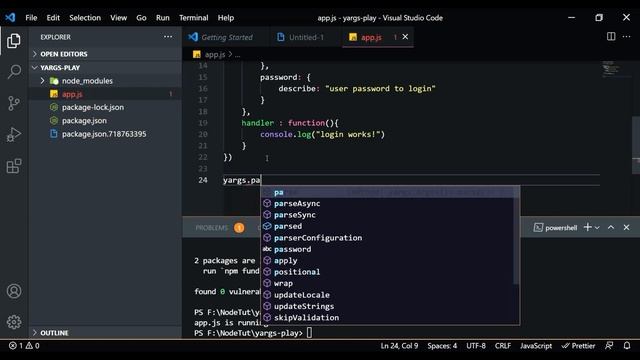Viewport: 640px width, 360px height.
Task: Open the View menu
Action: [118, 18]
